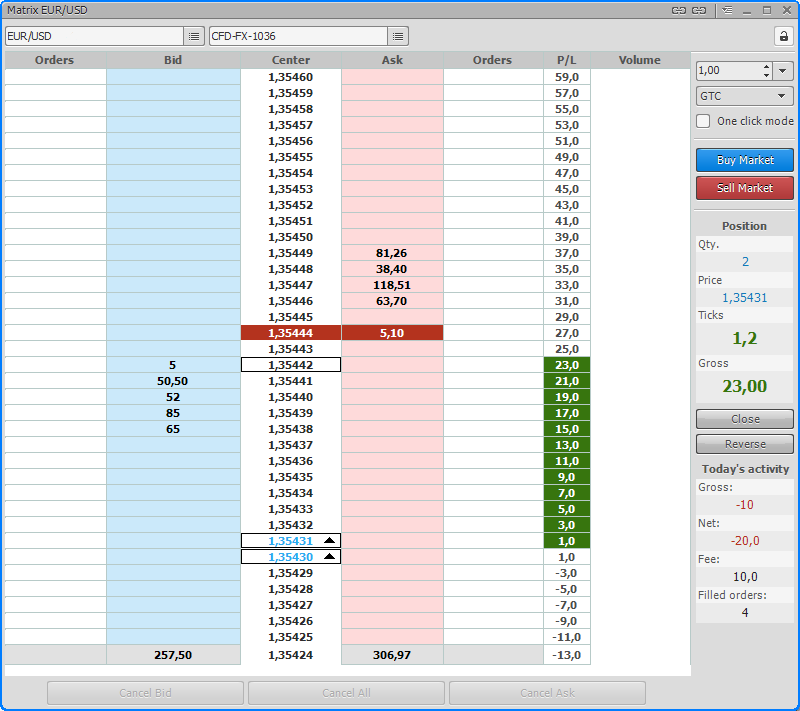Click the Reverse position button

745,444
